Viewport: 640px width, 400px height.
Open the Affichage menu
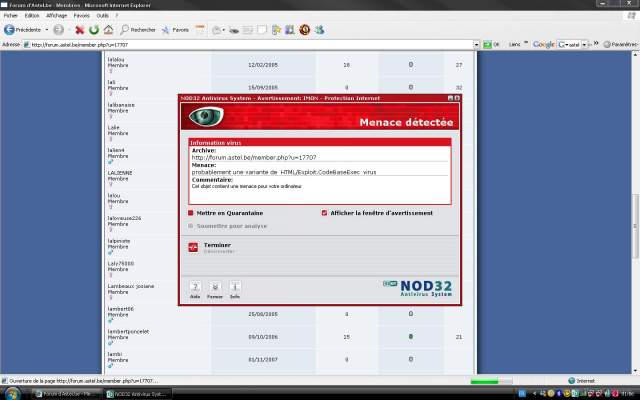click(57, 16)
